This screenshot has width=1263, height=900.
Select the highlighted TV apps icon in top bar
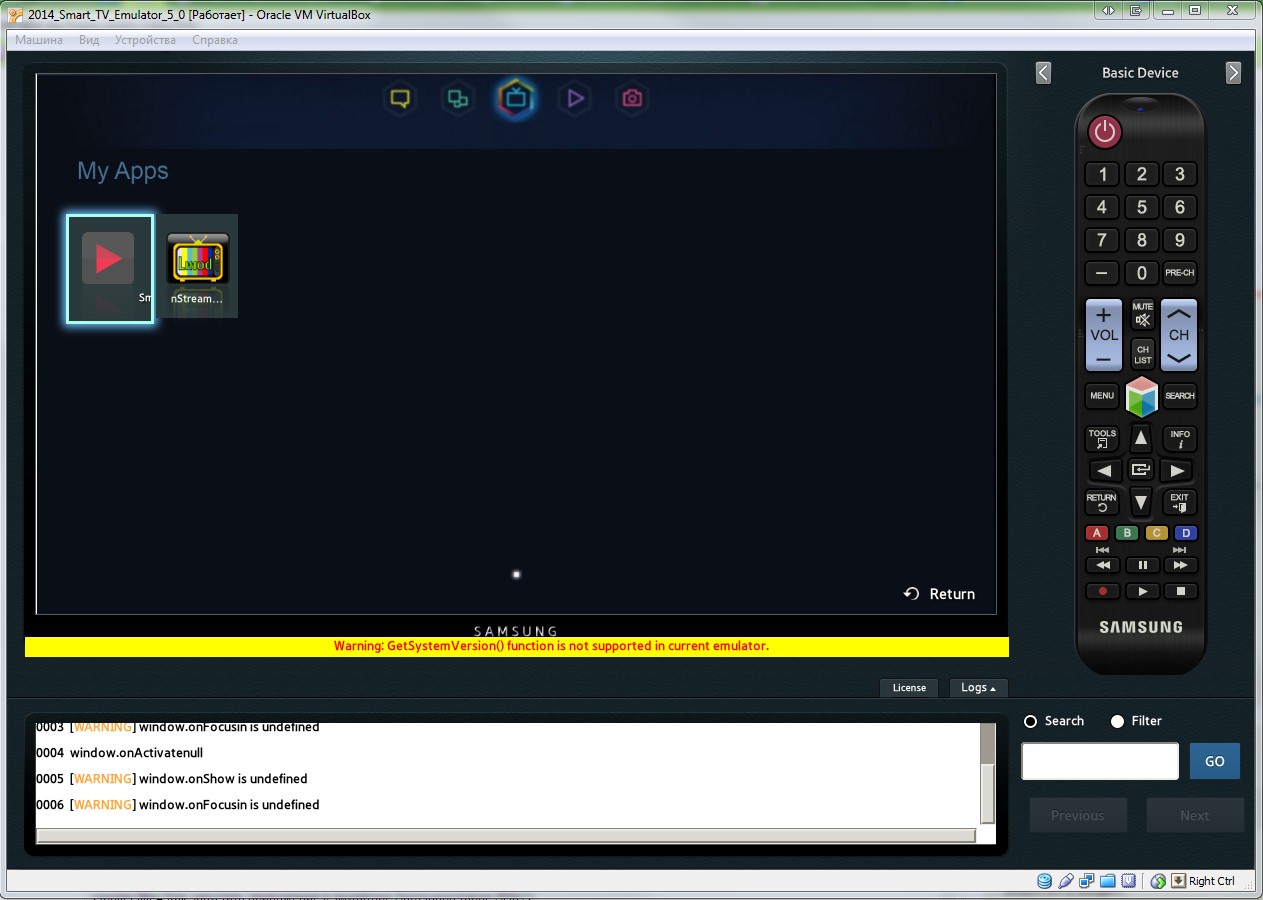(x=516, y=98)
